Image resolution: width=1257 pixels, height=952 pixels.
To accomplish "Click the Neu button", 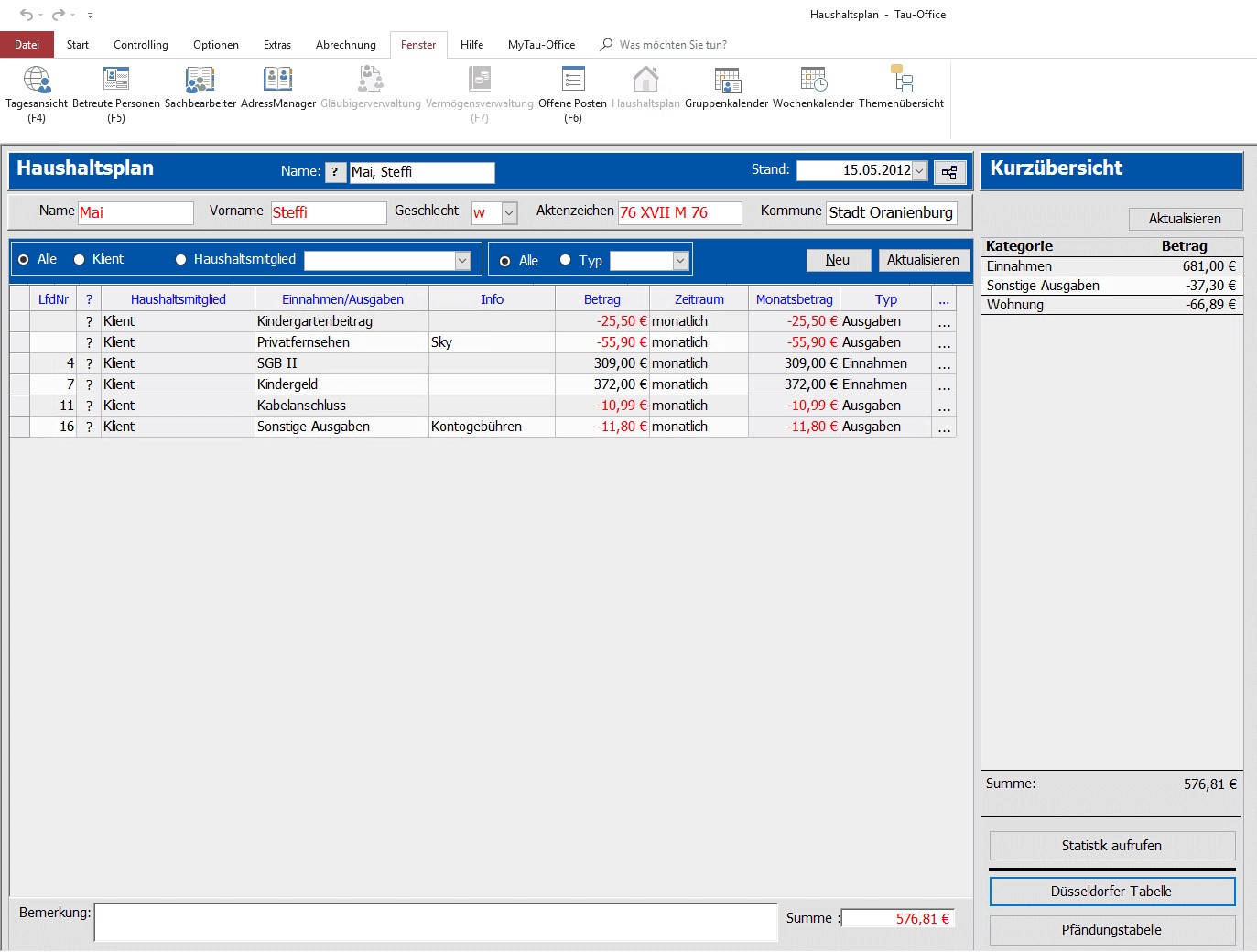I will point(838,261).
